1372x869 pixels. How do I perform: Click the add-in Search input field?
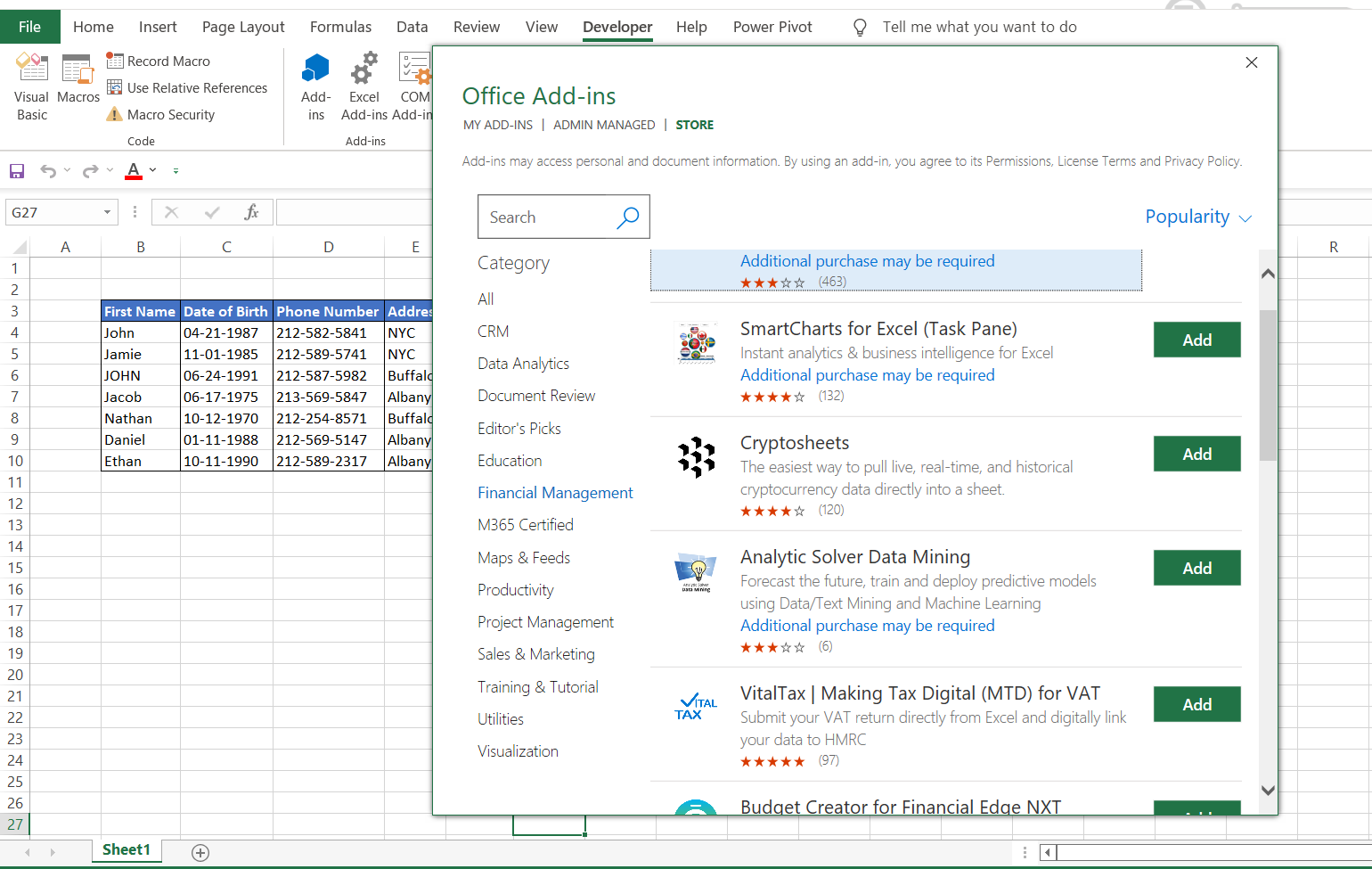point(545,217)
